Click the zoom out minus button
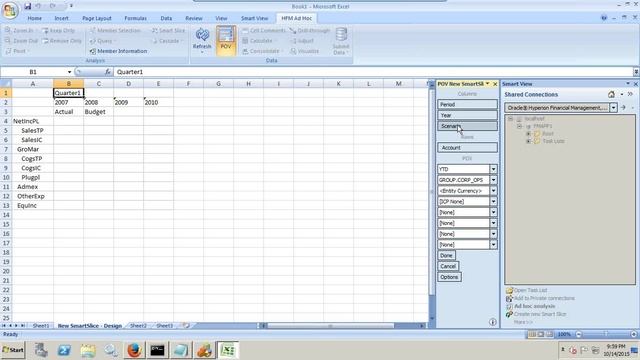Screen dimensions: 640x360 coord(578,334)
